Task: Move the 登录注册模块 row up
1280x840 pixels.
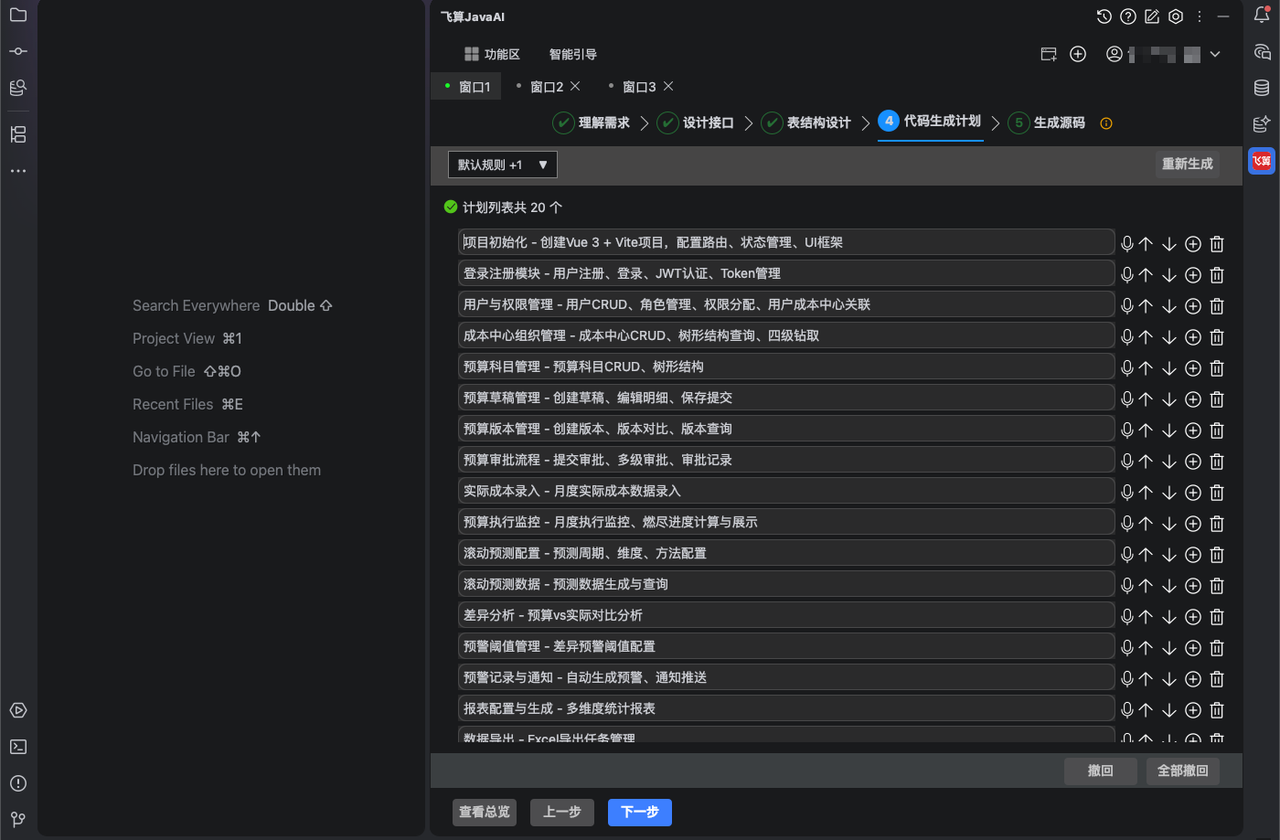Action: (1146, 274)
